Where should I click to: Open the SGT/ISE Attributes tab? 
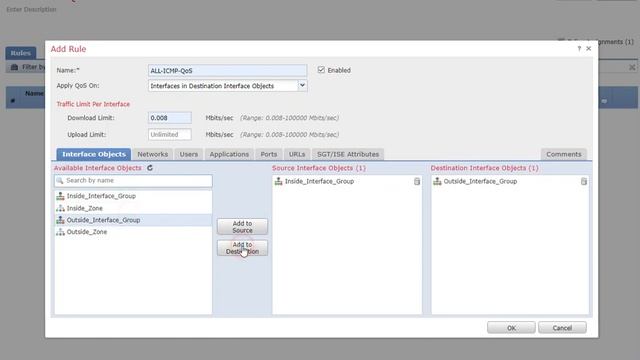(348, 154)
